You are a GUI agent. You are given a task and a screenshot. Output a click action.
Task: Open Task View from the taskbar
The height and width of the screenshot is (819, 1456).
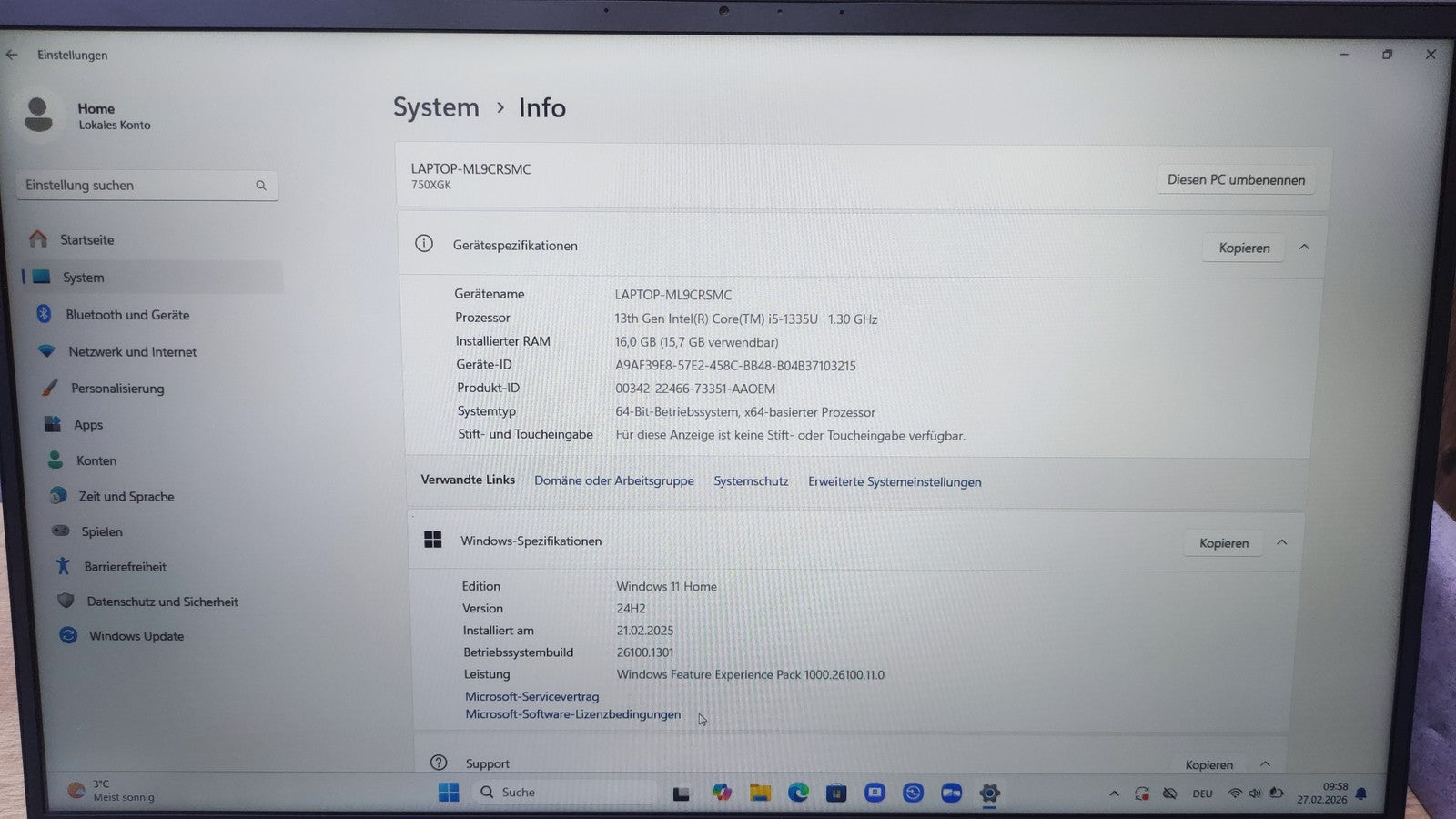[681, 794]
